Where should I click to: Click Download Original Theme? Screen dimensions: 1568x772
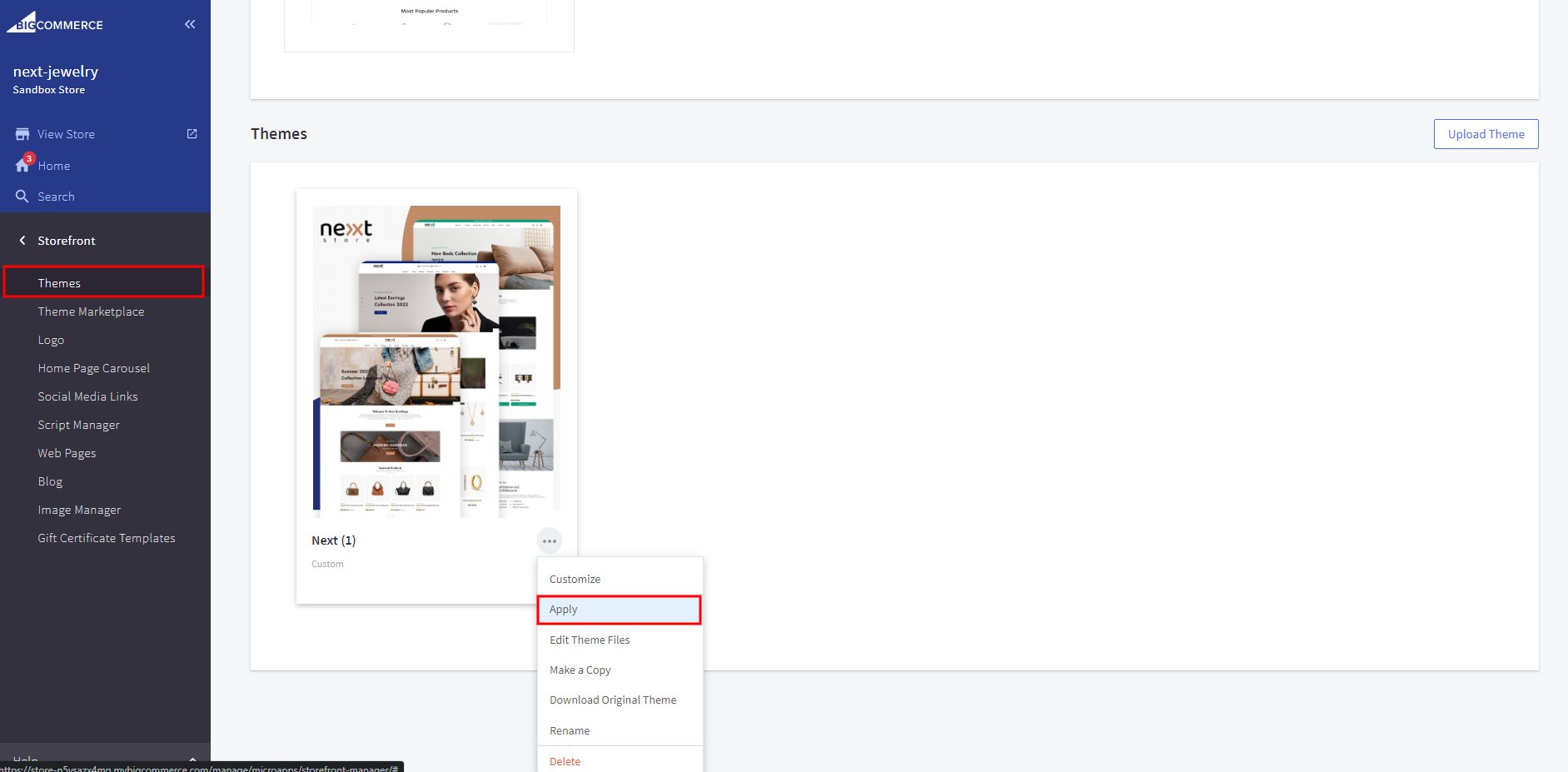[x=613, y=700]
